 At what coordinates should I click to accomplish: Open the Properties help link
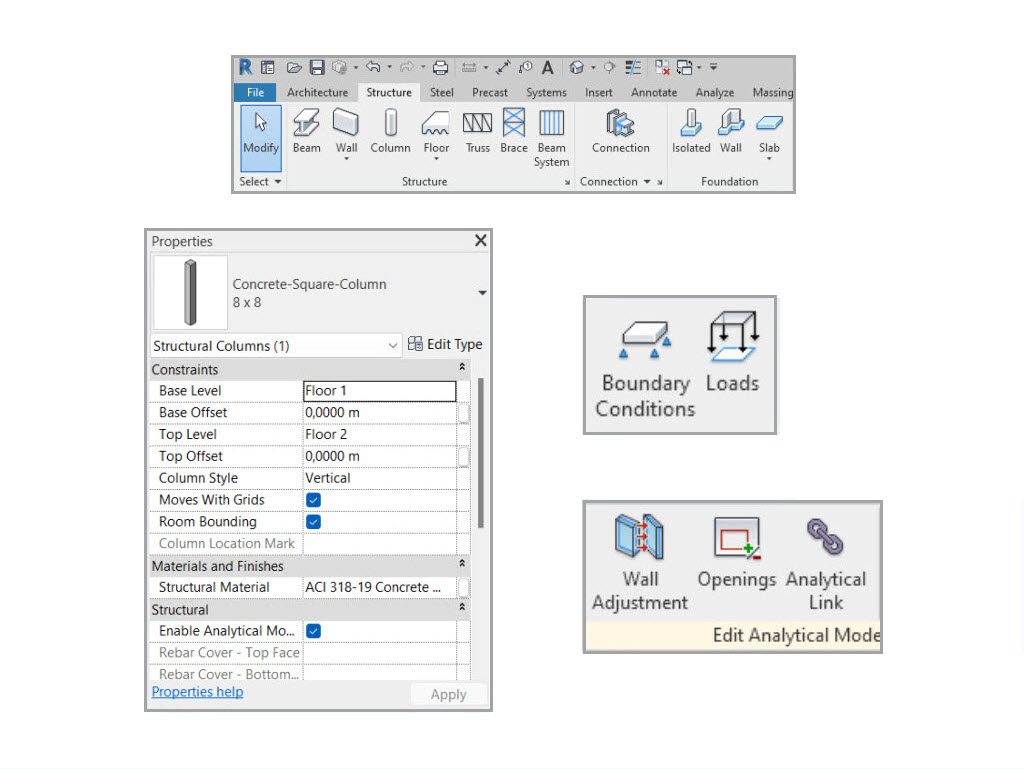click(196, 691)
